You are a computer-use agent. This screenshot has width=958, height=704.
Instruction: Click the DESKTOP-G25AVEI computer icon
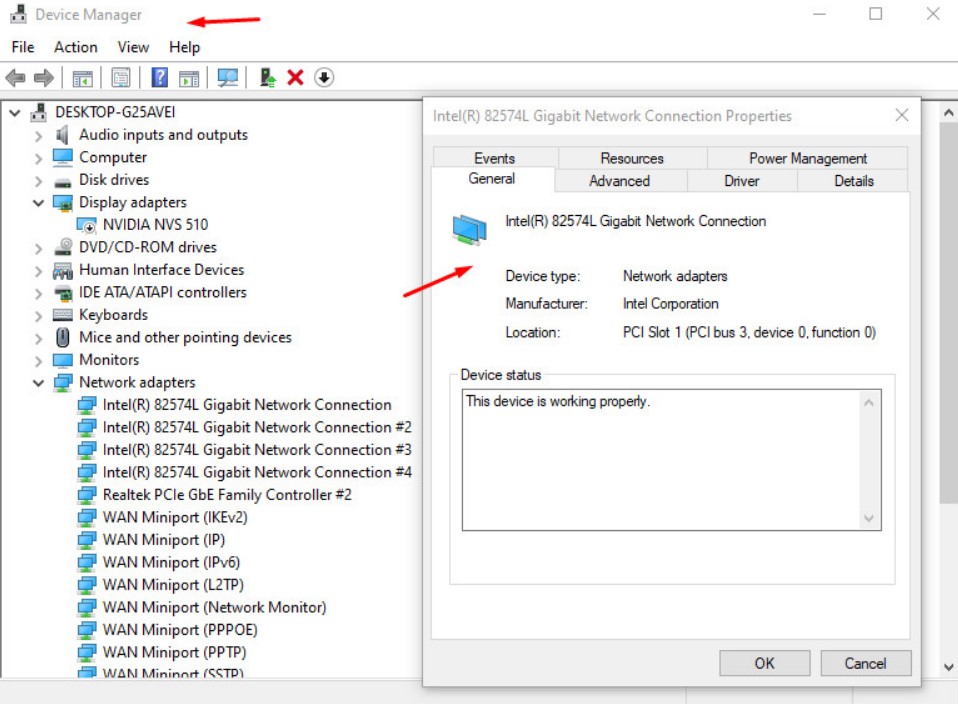(x=39, y=112)
